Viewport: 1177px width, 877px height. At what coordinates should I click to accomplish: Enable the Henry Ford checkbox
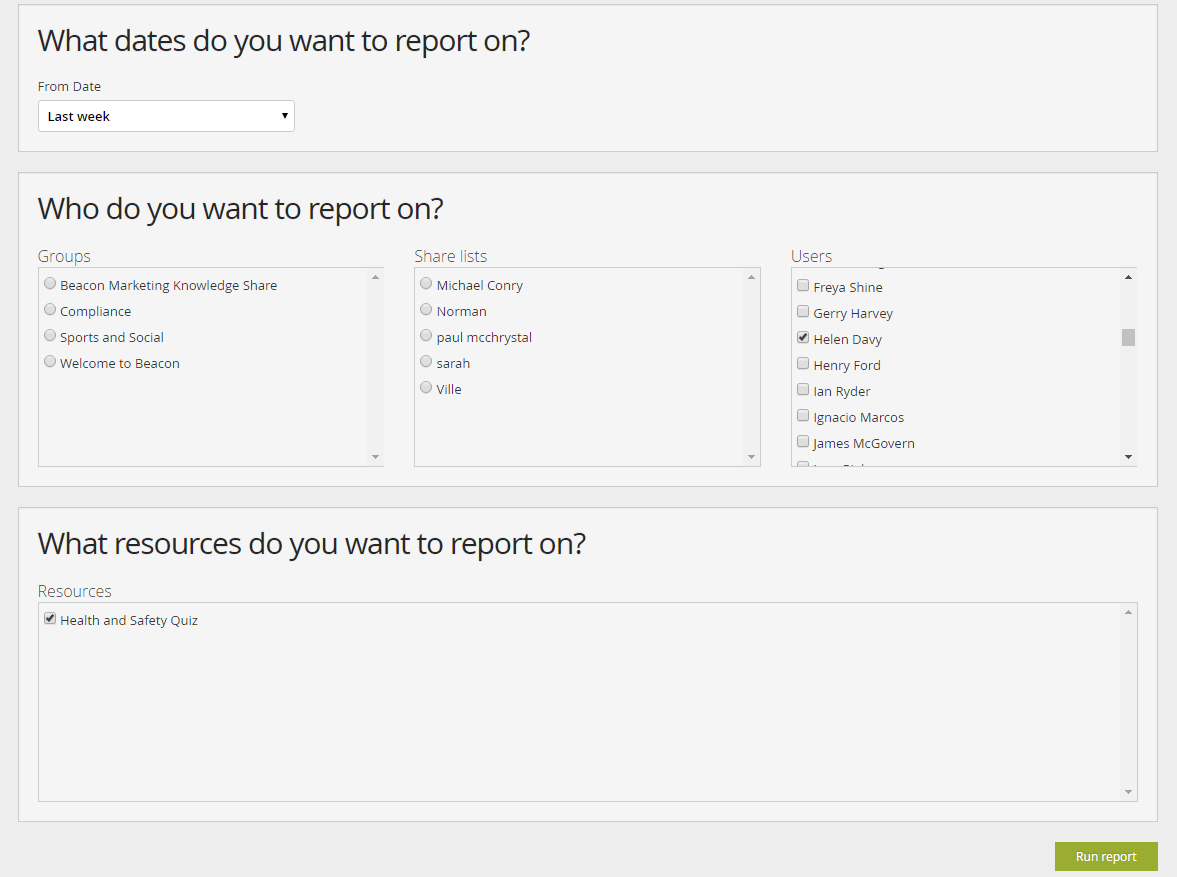tap(803, 364)
